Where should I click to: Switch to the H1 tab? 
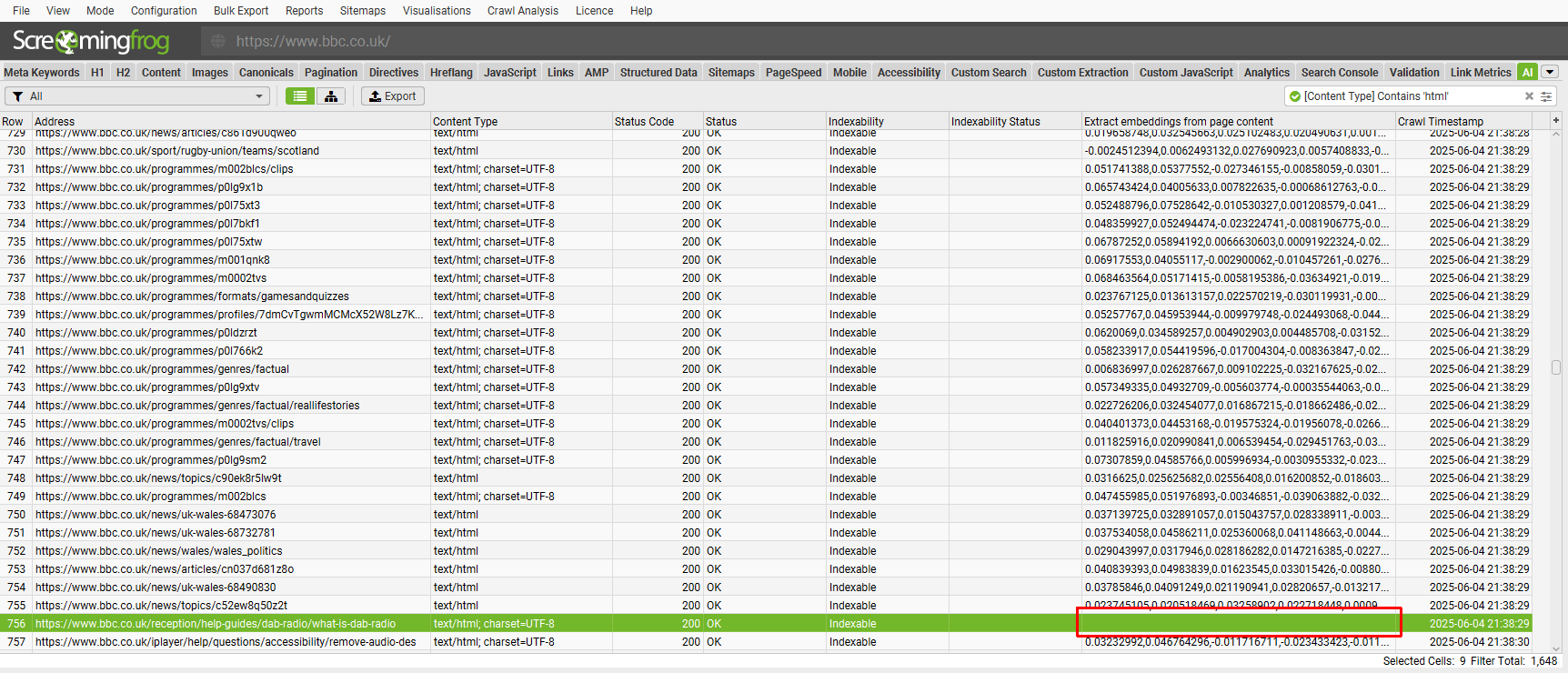97,72
